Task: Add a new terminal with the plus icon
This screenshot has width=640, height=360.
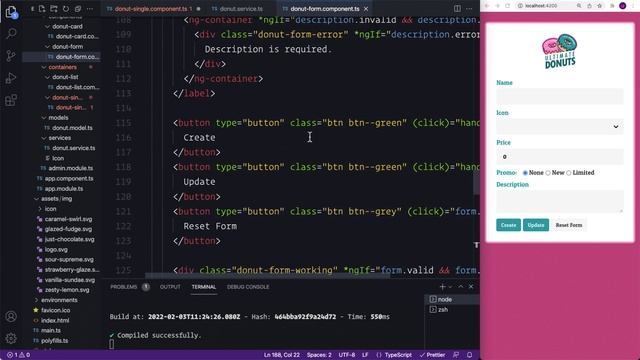Action: tap(442, 287)
